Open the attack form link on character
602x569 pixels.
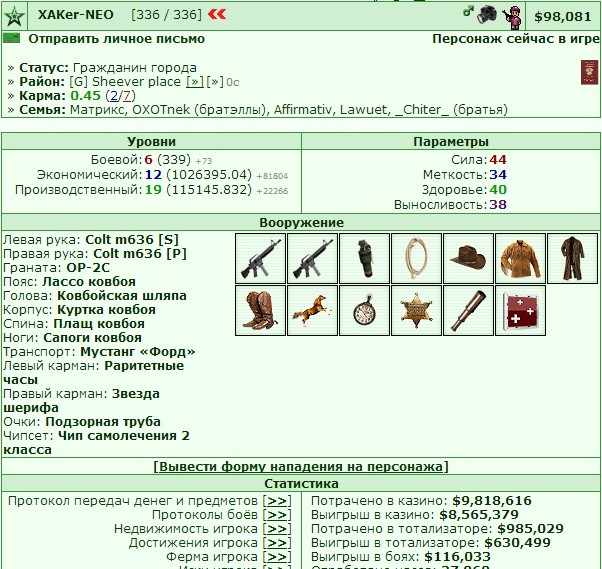[301, 466]
